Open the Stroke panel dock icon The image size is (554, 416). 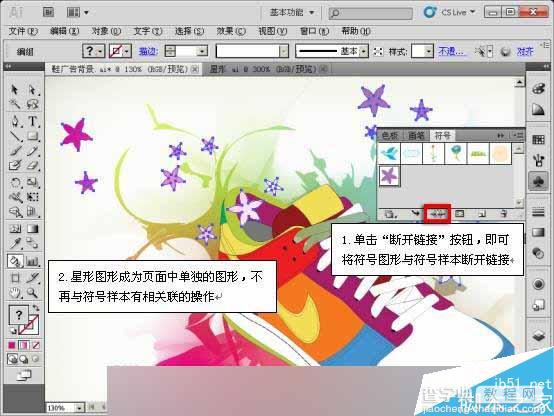[x=538, y=212]
